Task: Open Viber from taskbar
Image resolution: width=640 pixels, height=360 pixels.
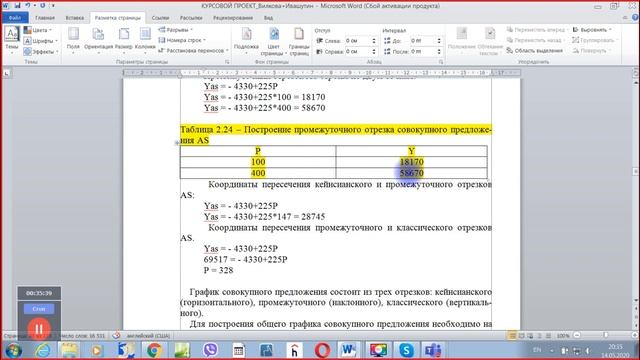Action: [210, 350]
